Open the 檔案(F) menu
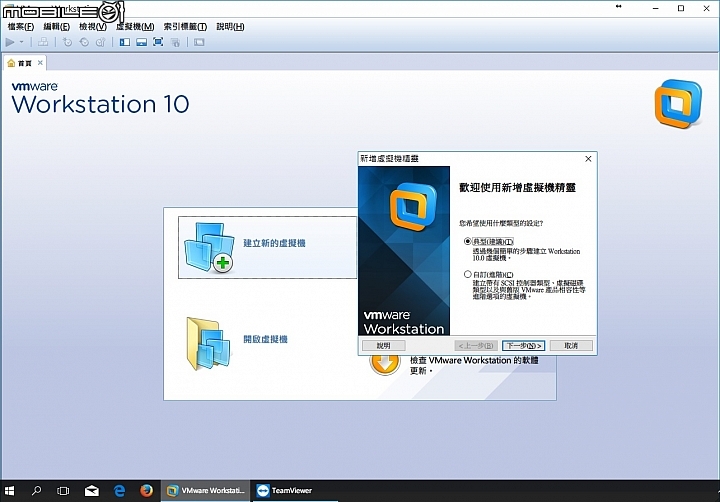 pos(21,27)
